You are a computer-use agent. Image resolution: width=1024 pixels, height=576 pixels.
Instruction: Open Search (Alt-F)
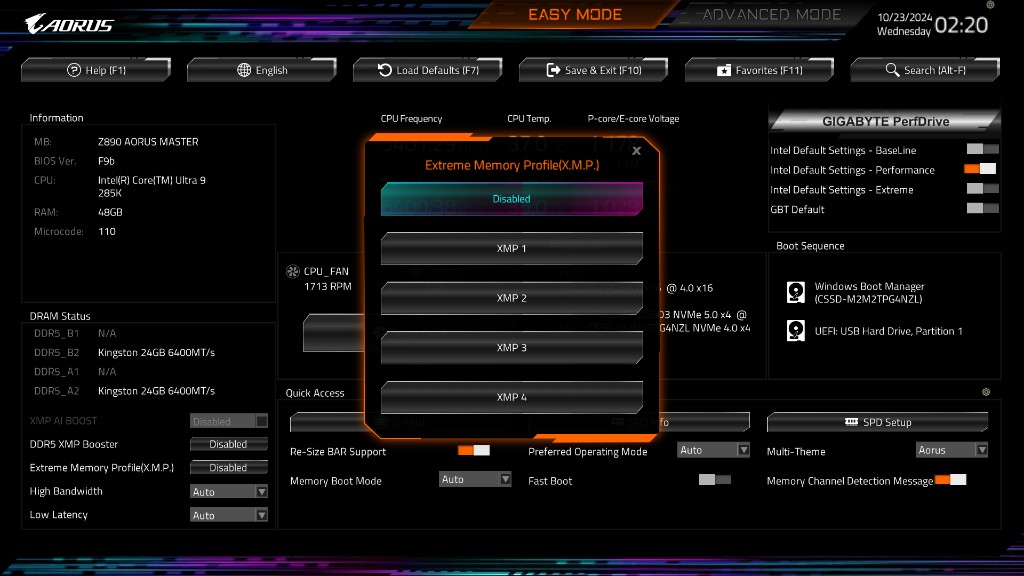coord(925,70)
